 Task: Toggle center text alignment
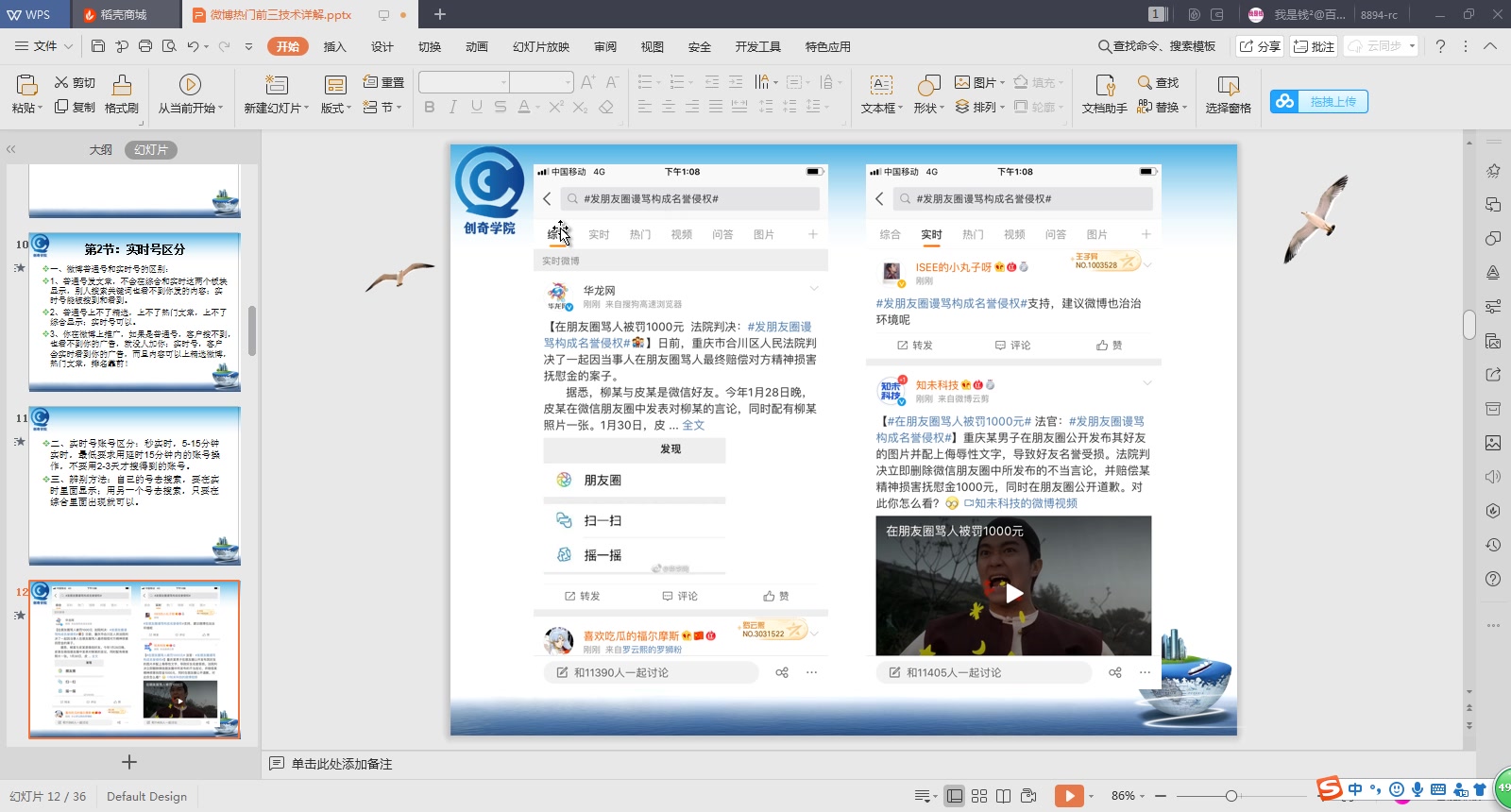coord(669,107)
